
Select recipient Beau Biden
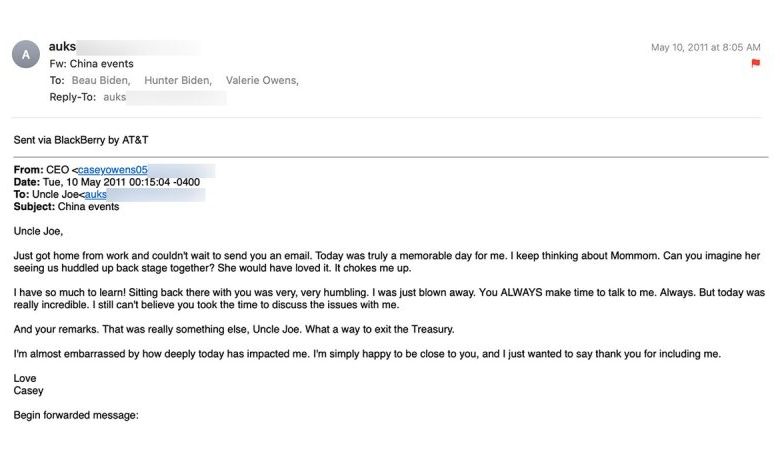[101, 80]
